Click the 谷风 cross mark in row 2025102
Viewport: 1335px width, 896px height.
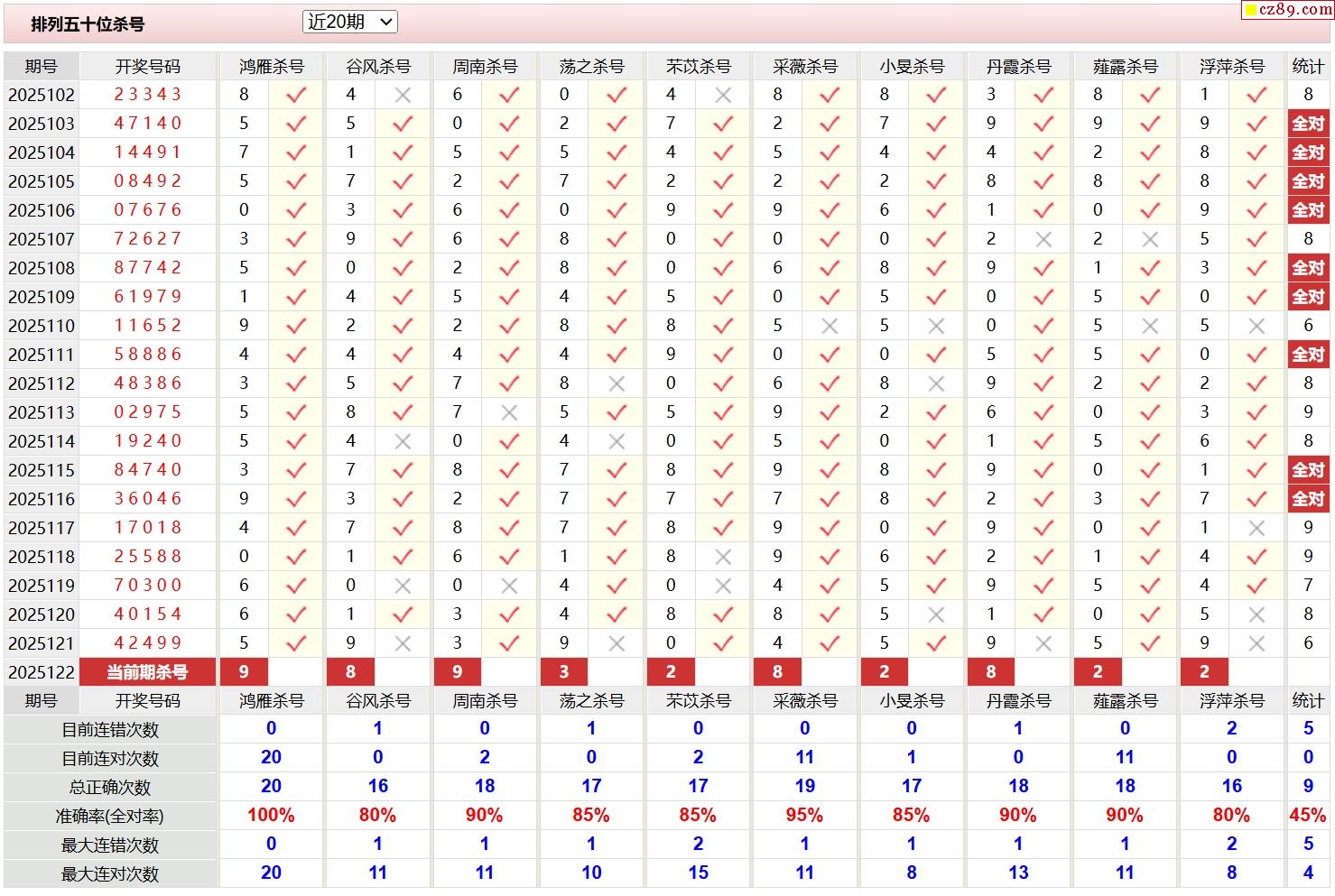(403, 95)
